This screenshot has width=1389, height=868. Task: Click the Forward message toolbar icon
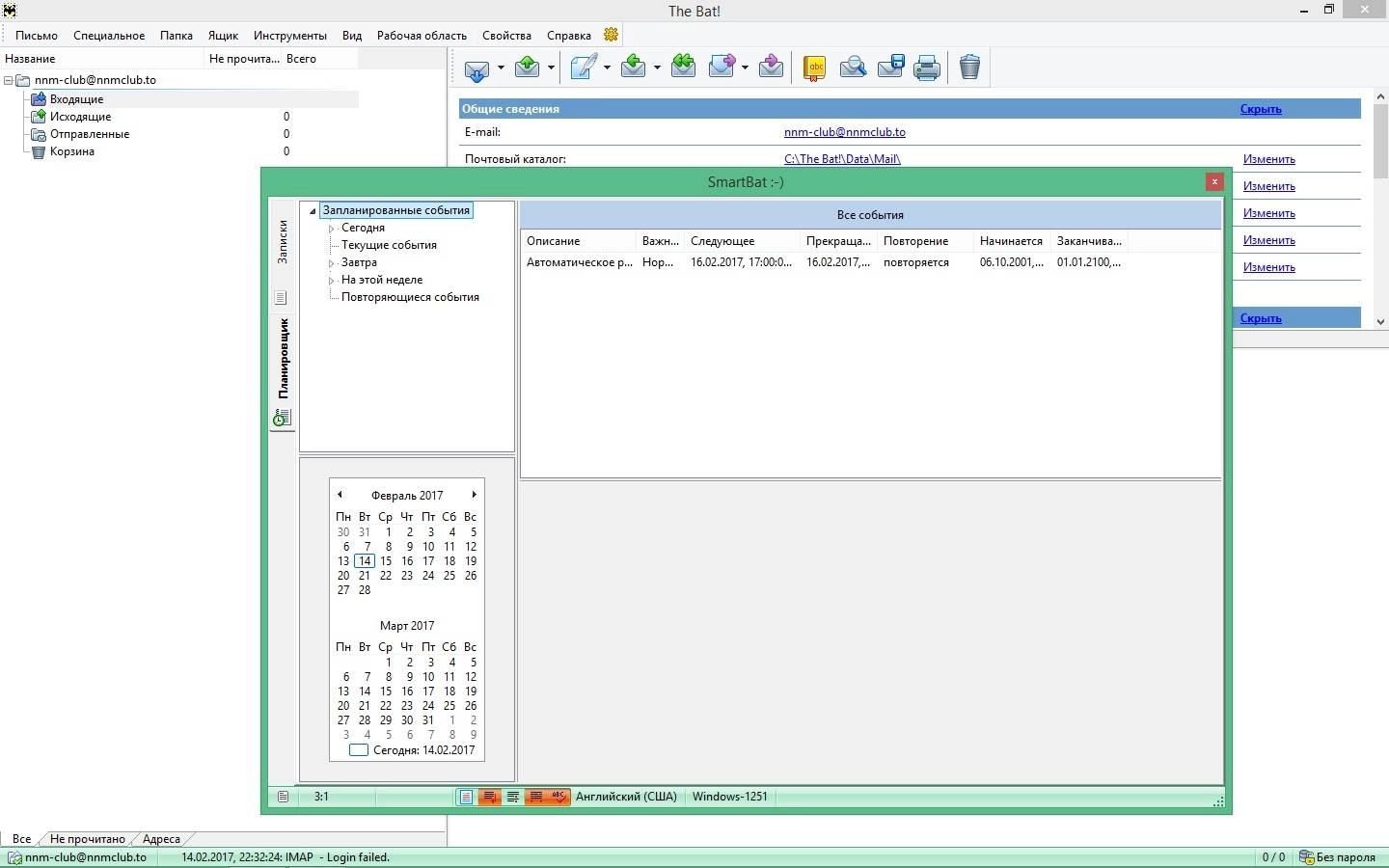pos(722,67)
